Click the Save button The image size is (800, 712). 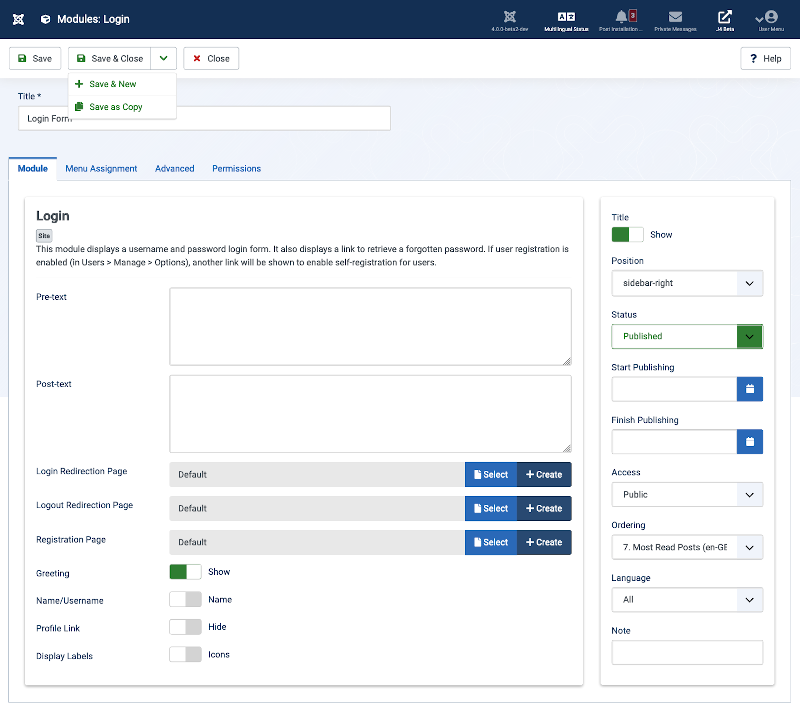(x=35, y=59)
